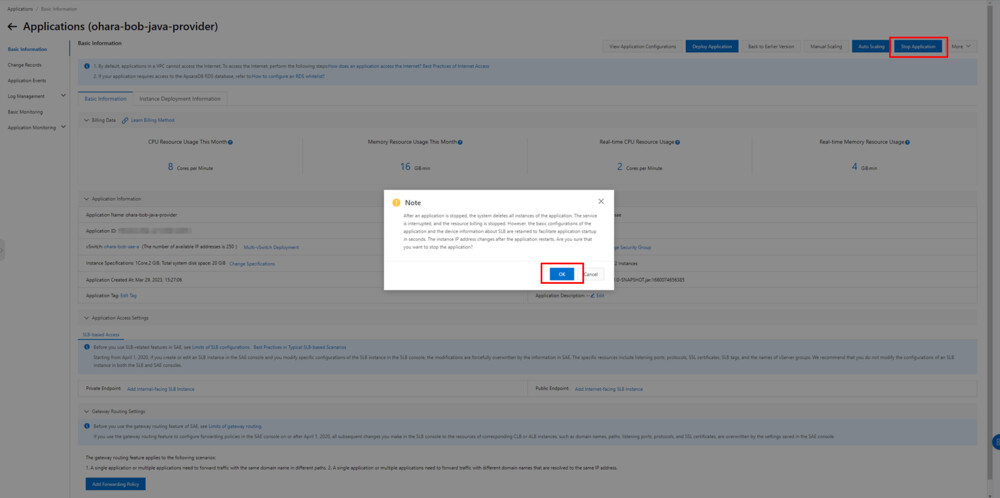Click help icon next to Real-time CPU Resource Usage
The width and height of the screenshot is (1000, 498).
[677, 142]
